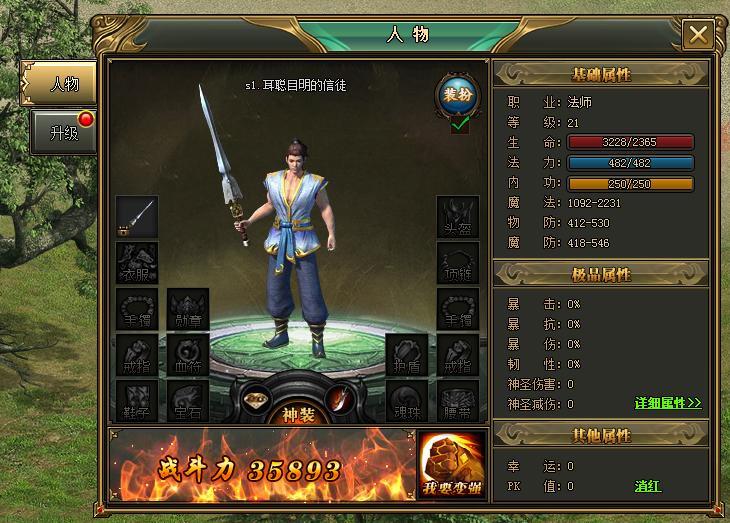Click the equipped spear weapon slot
Screen dimensions: 730x523
137,217
